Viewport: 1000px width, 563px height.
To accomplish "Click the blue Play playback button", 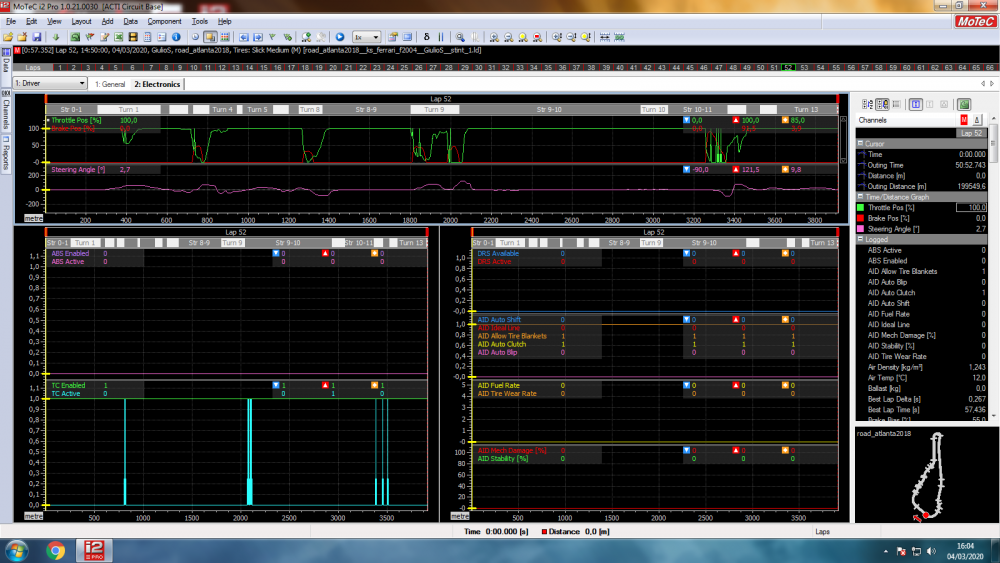I will point(340,37).
